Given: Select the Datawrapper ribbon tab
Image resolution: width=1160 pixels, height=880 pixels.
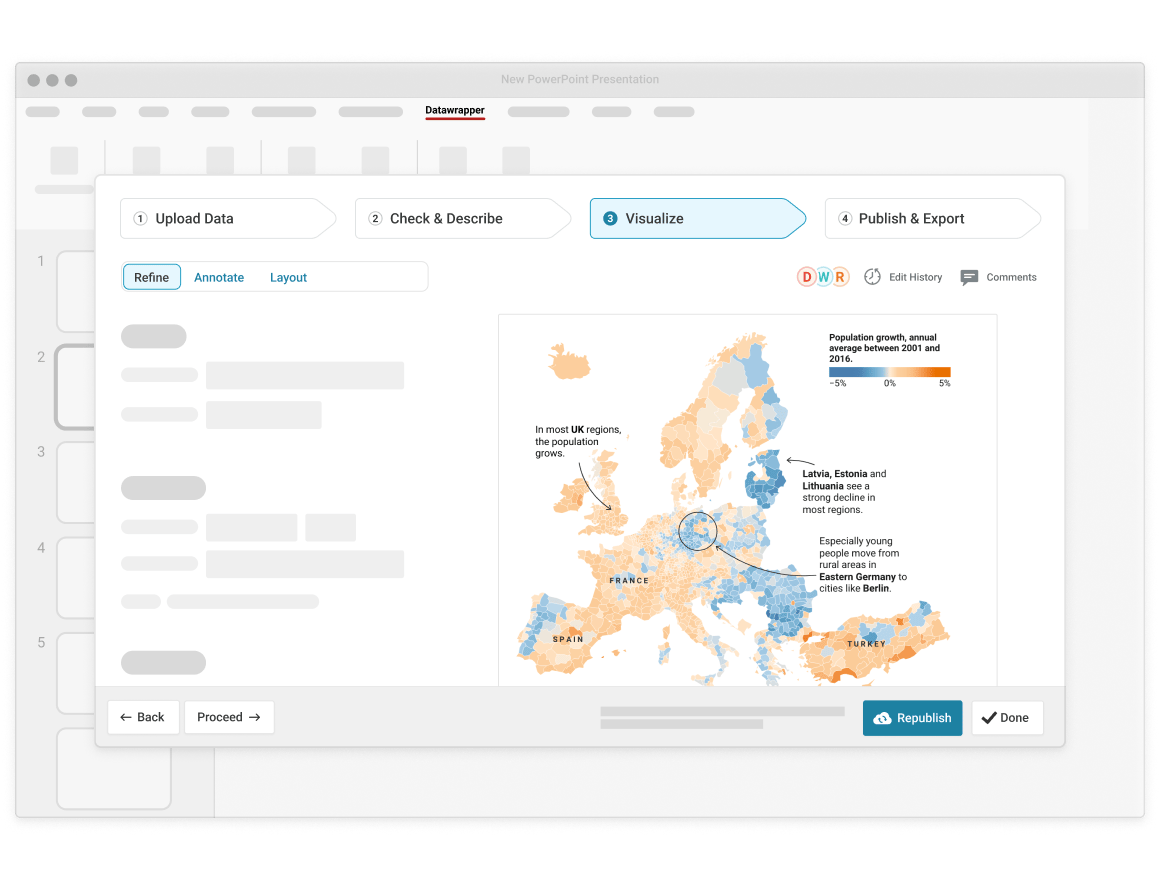Looking at the screenshot, I should [455, 110].
